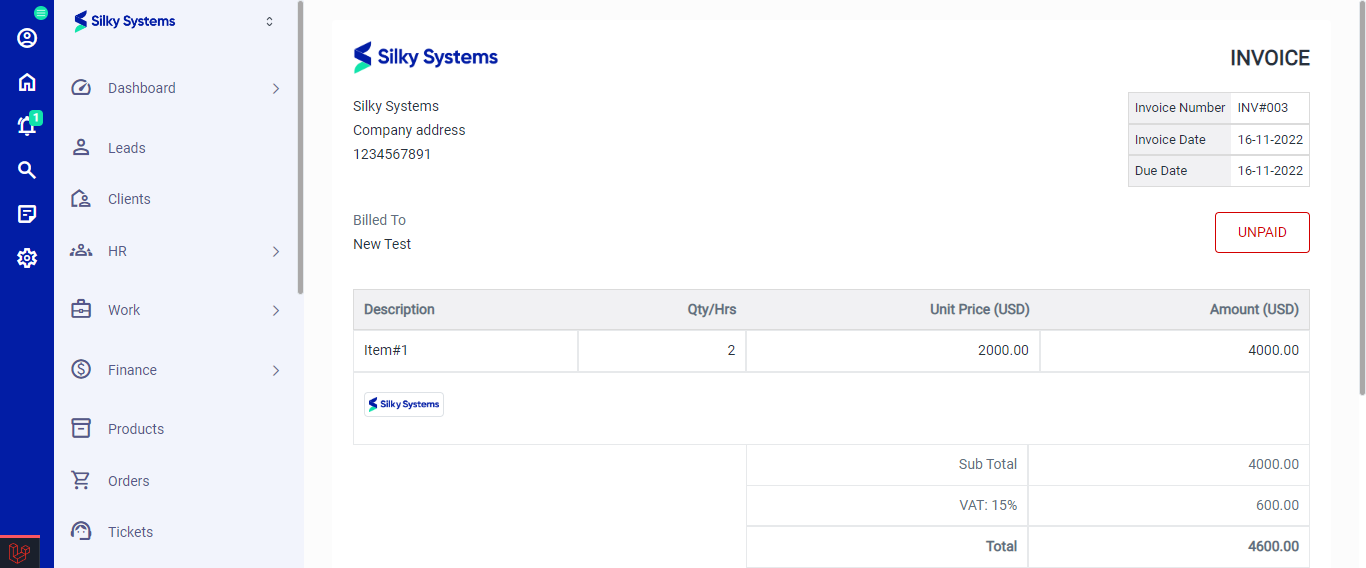Click the Clients building icon
The image size is (1366, 568).
click(x=81, y=199)
